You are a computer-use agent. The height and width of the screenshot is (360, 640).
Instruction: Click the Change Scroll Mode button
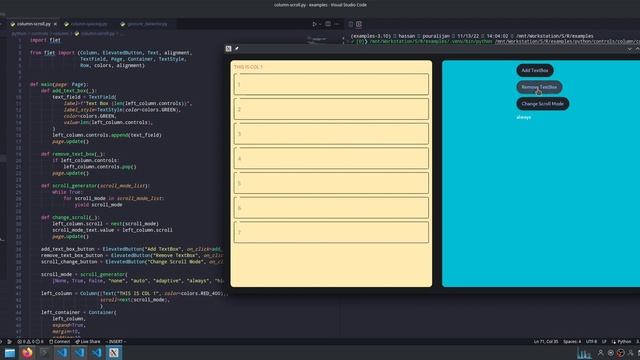tap(542, 104)
